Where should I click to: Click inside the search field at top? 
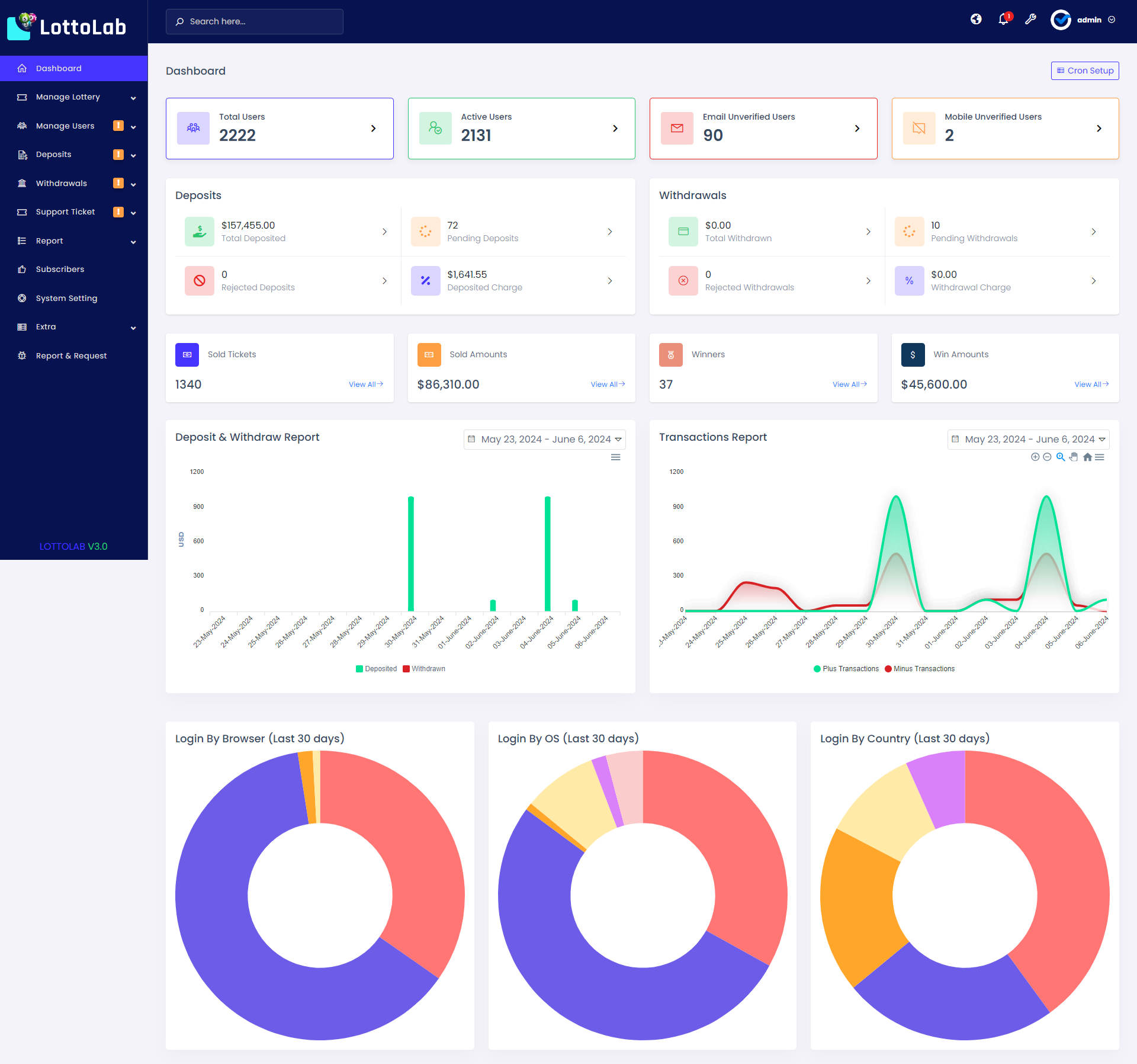255,21
